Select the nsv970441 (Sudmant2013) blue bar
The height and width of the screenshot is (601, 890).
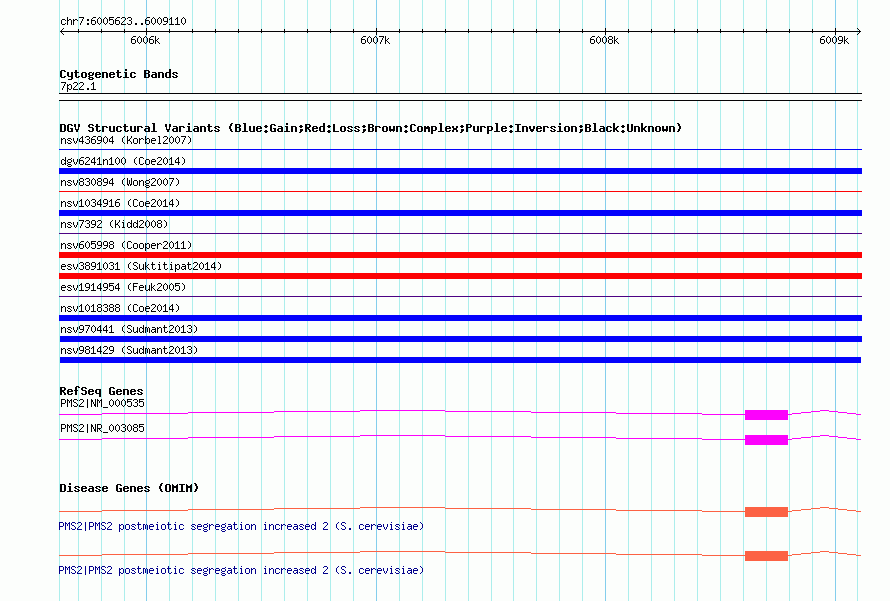[460, 339]
